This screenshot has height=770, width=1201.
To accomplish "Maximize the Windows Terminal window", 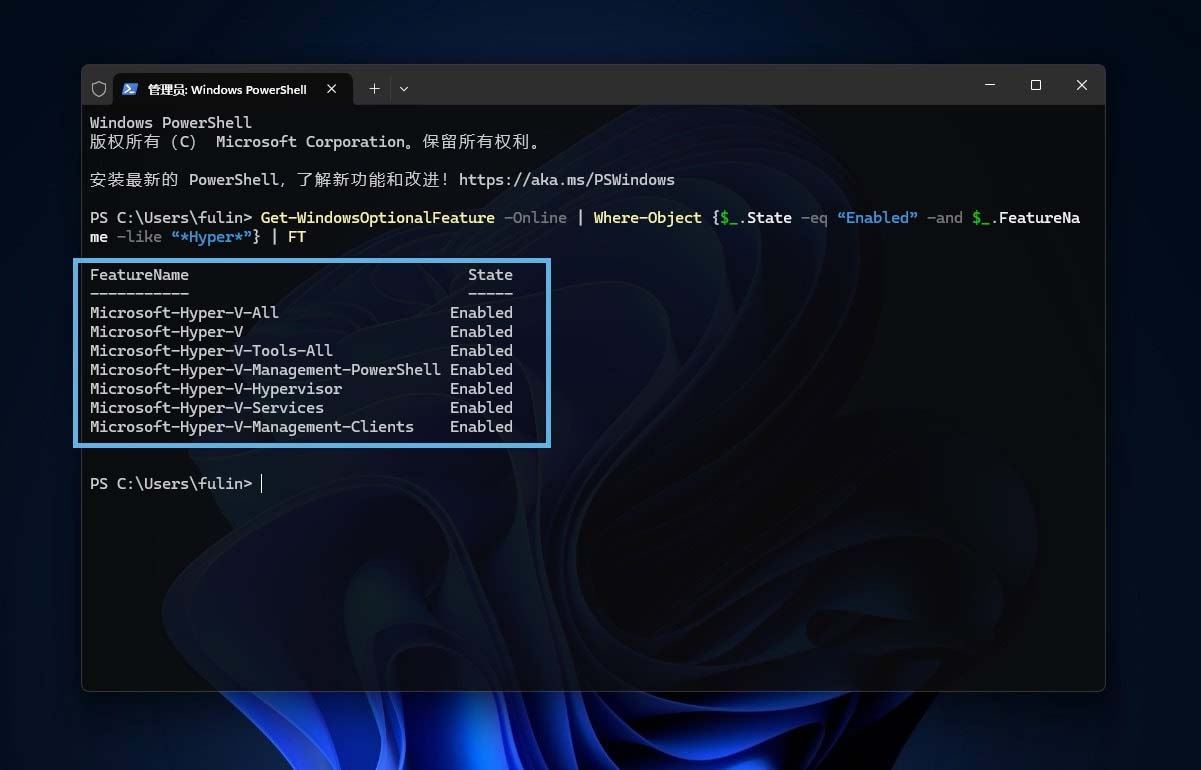I will point(1035,85).
